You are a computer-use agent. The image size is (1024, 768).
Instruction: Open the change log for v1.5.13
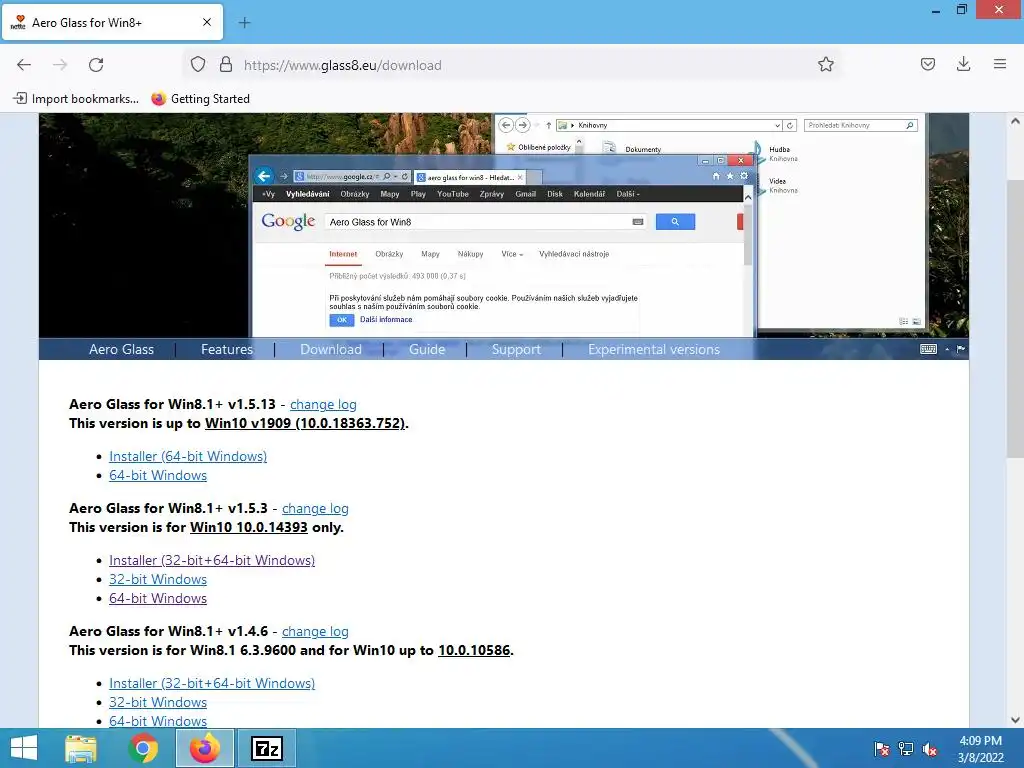(323, 404)
